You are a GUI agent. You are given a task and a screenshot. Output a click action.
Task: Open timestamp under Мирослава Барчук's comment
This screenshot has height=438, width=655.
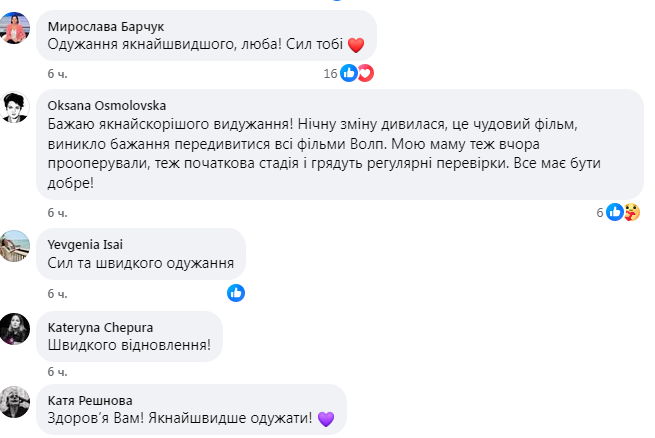(x=57, y=74)
